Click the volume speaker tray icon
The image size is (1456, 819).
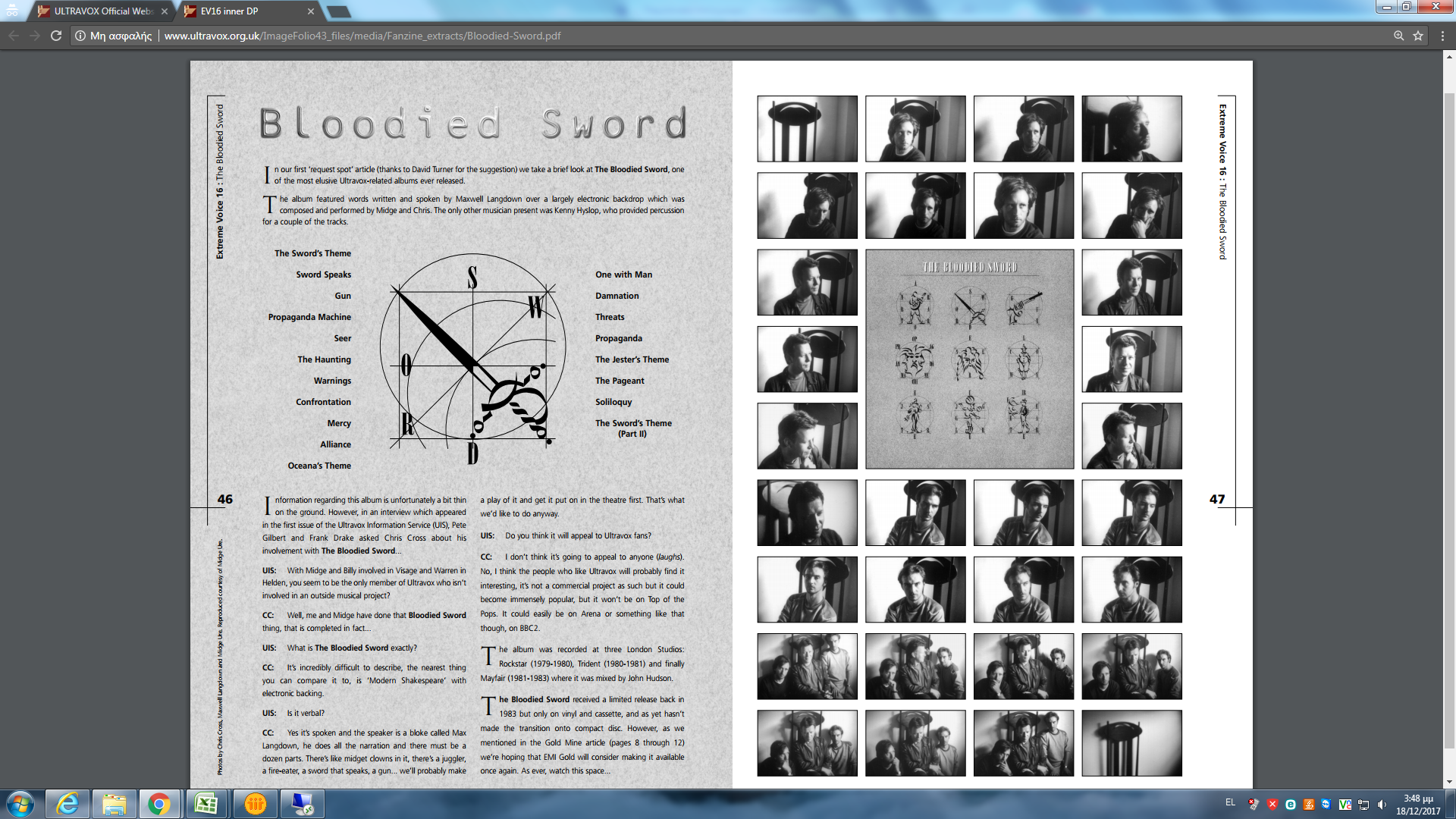(x=1382, y=805)
